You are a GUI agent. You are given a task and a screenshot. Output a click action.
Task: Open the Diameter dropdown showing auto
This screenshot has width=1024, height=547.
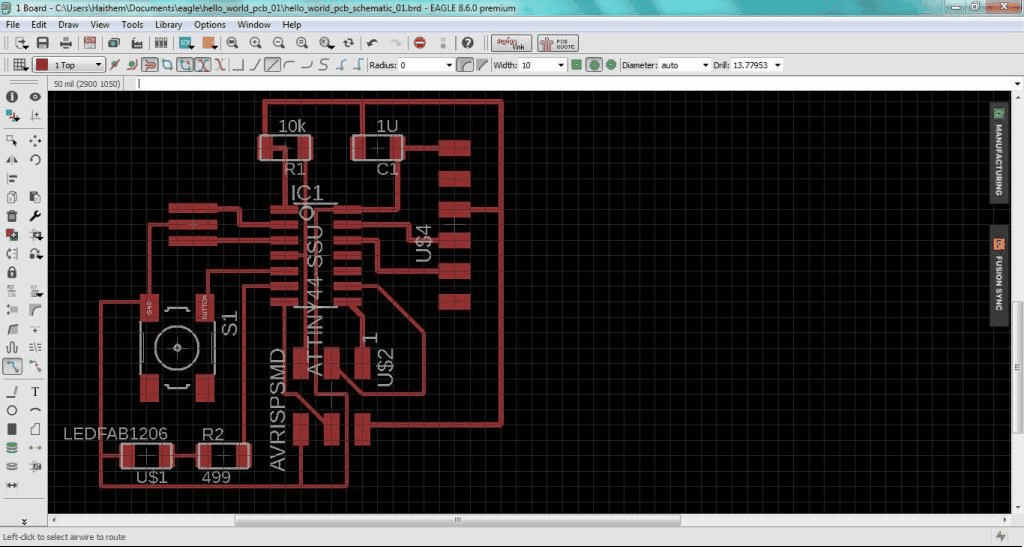point(684,65)
